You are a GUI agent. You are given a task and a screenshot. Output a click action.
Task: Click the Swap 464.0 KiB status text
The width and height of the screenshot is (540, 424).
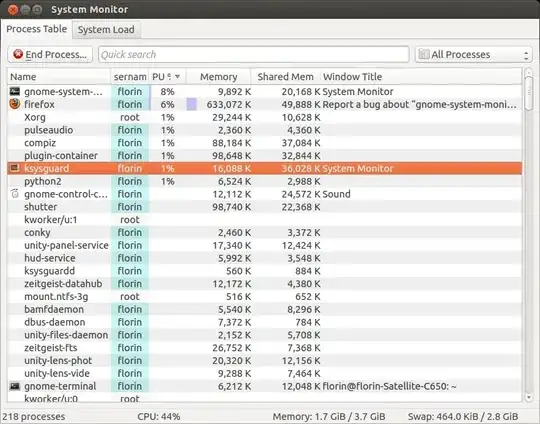(463, 416)
